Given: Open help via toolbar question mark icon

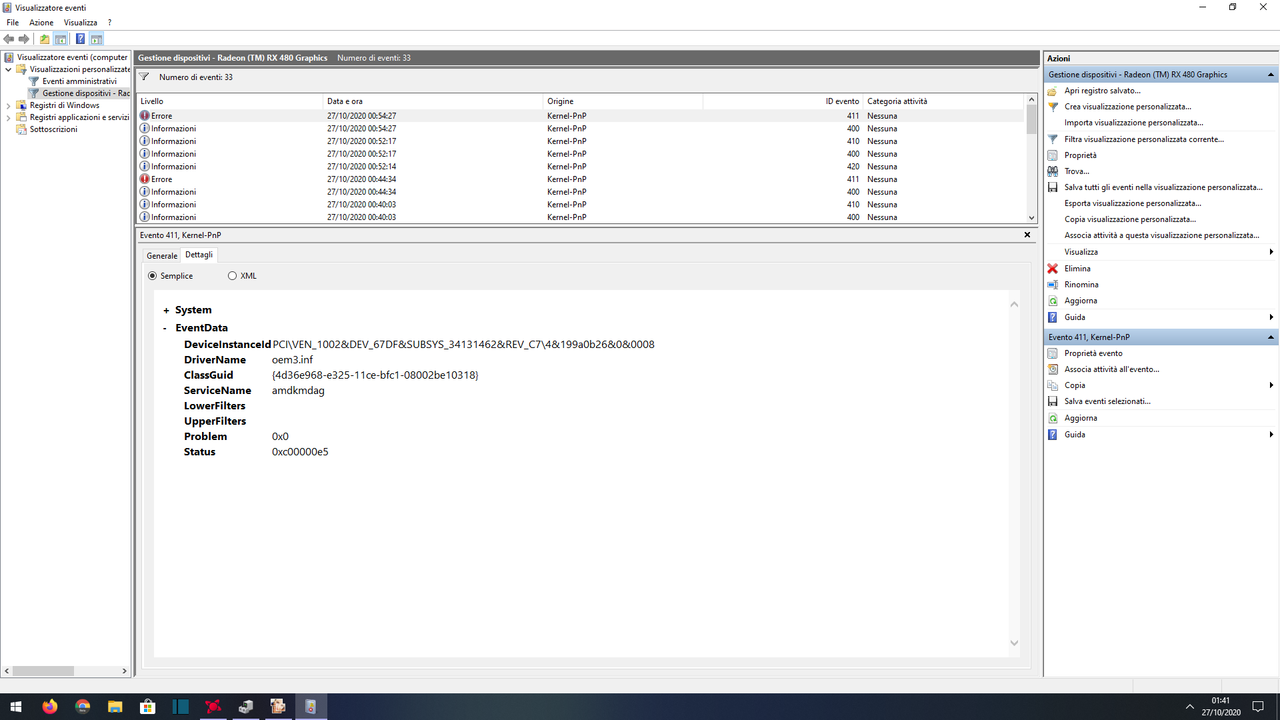Looking at the screenshot, I should click(x=80, y=39).
